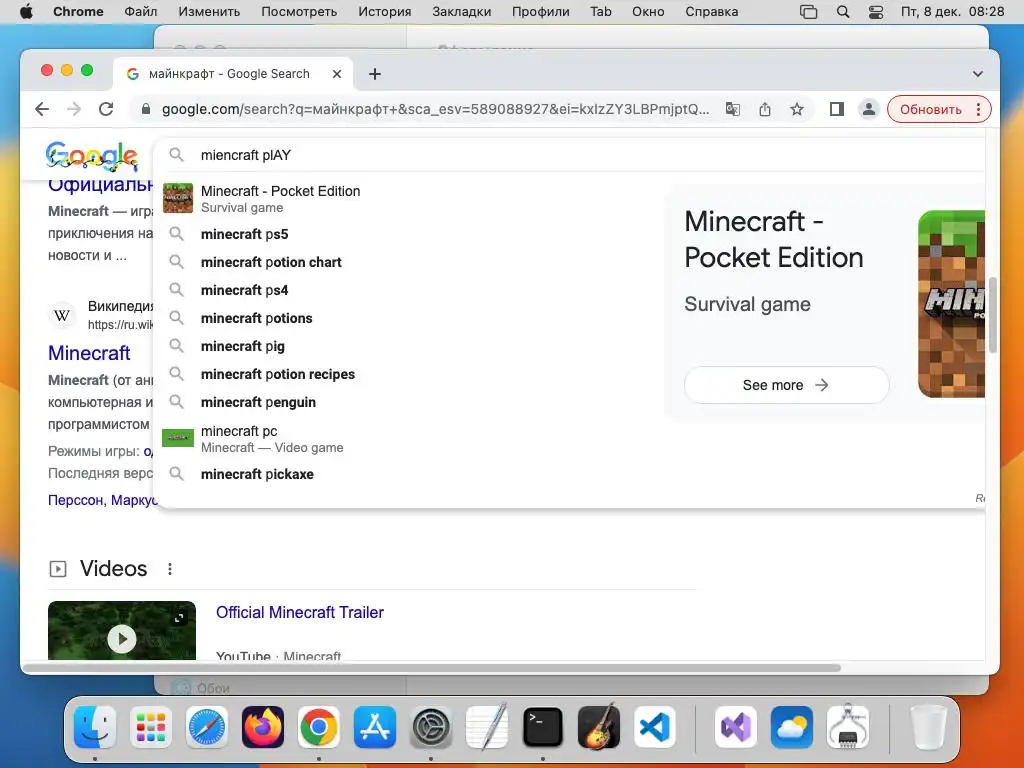The height and width of the screenshot is (768, 1024).
Task: Open Control Center in the menu bar
Action: coord(876,12)
